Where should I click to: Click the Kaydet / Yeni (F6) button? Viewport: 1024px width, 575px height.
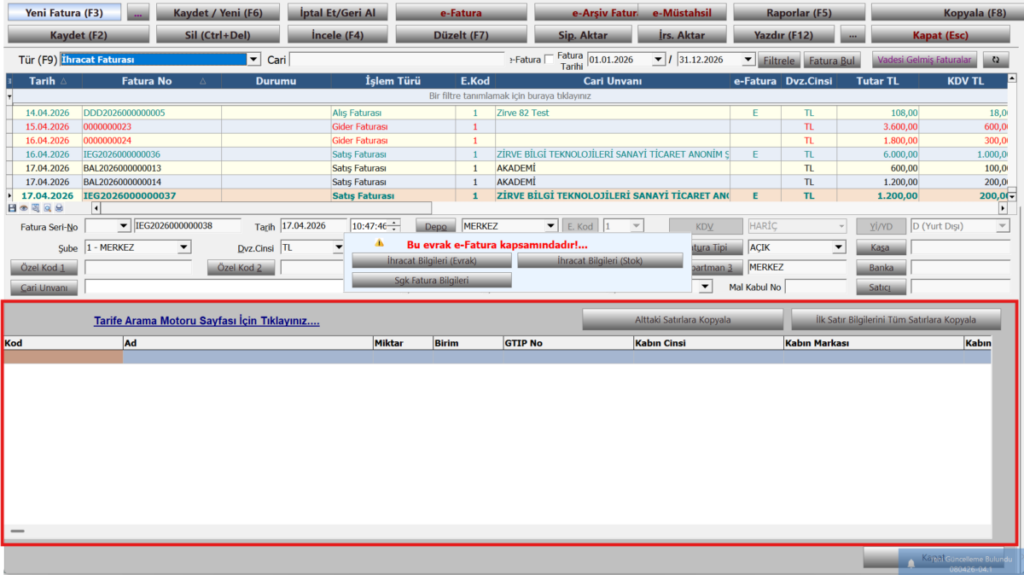pyautogui.click(x=217, y=12)
